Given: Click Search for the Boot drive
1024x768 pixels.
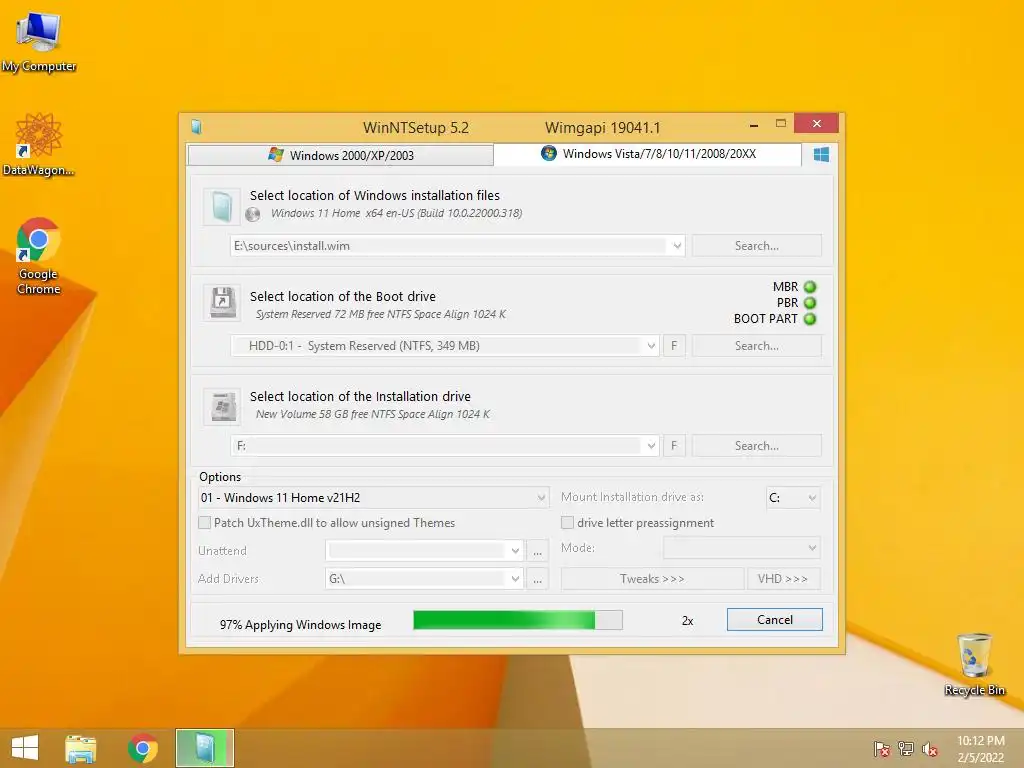Looking at the screenshot, I should click(756, 345).
